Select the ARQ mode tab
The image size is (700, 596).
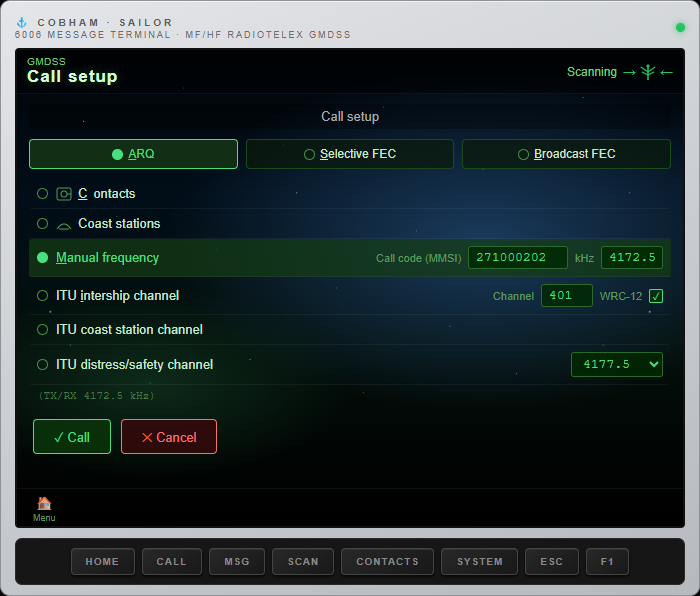(x=133, y=154)
